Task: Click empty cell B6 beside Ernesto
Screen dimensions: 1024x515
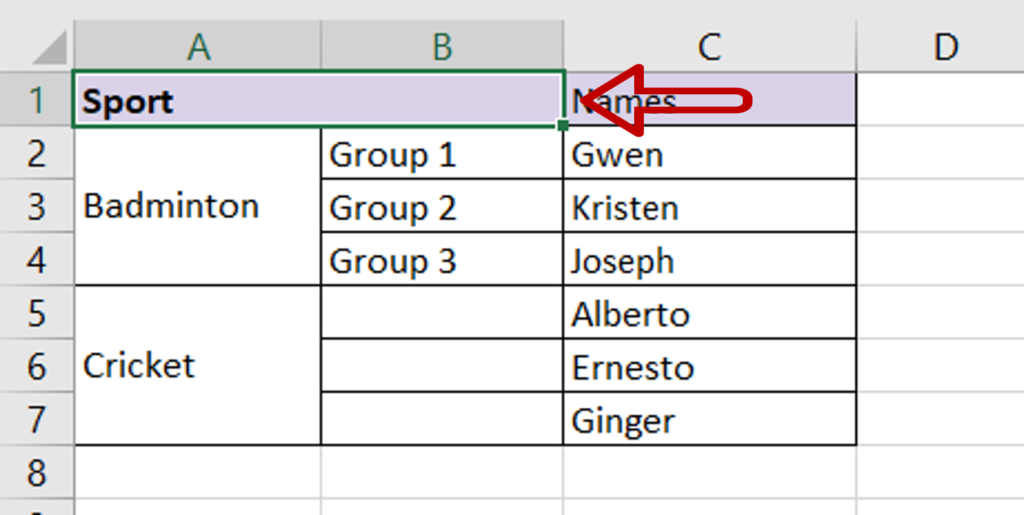Action: 441,366
